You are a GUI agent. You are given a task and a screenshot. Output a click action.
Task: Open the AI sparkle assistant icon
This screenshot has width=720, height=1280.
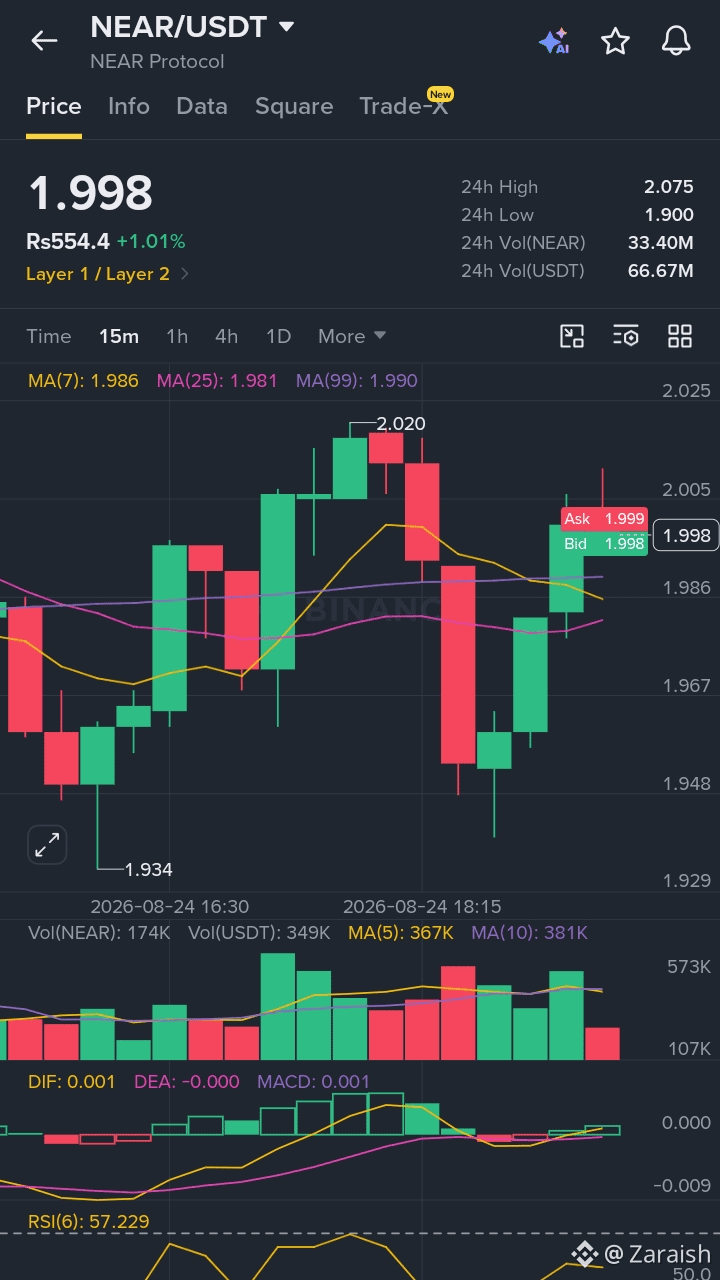click(553, 41)
